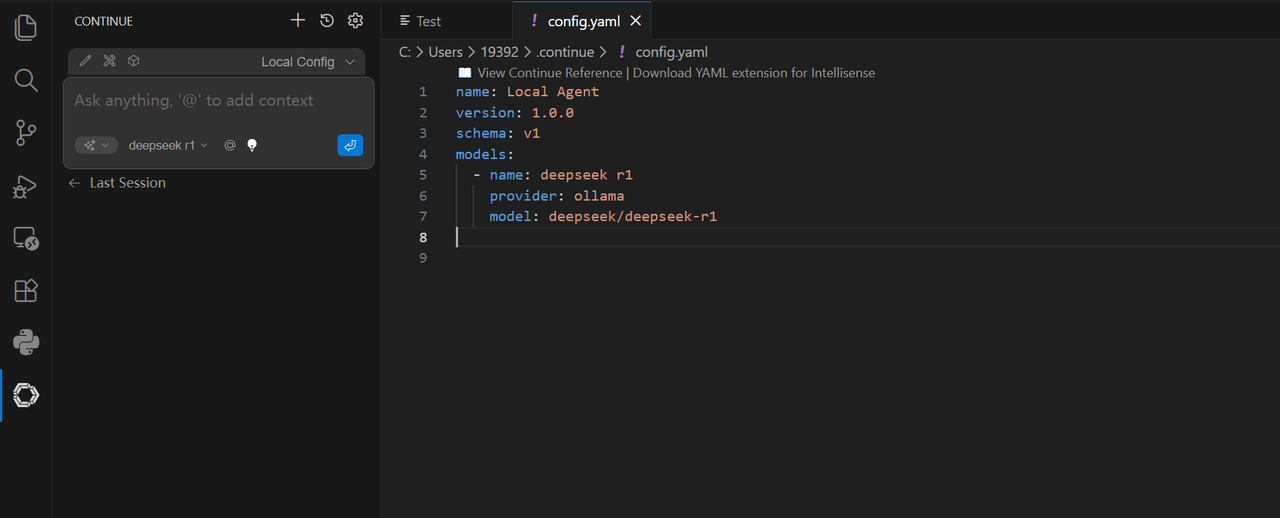Click 'C:' breadcrumb root
The width and height of the screenshot is (1280, 518).
pos(405,52)
